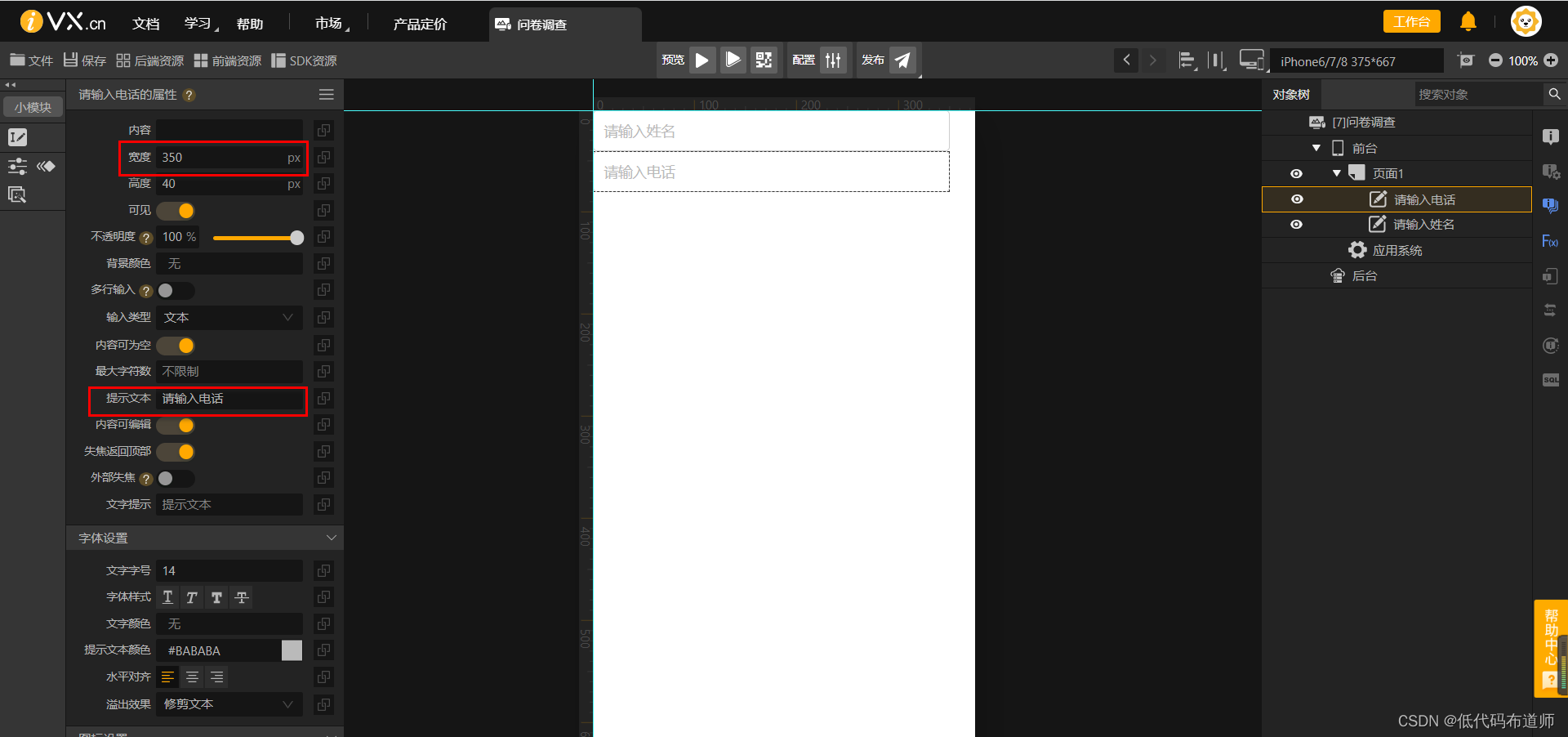Open the iPhone6/7/8 device size dropdown
Screen dimensions: 1568x737
1356,61
